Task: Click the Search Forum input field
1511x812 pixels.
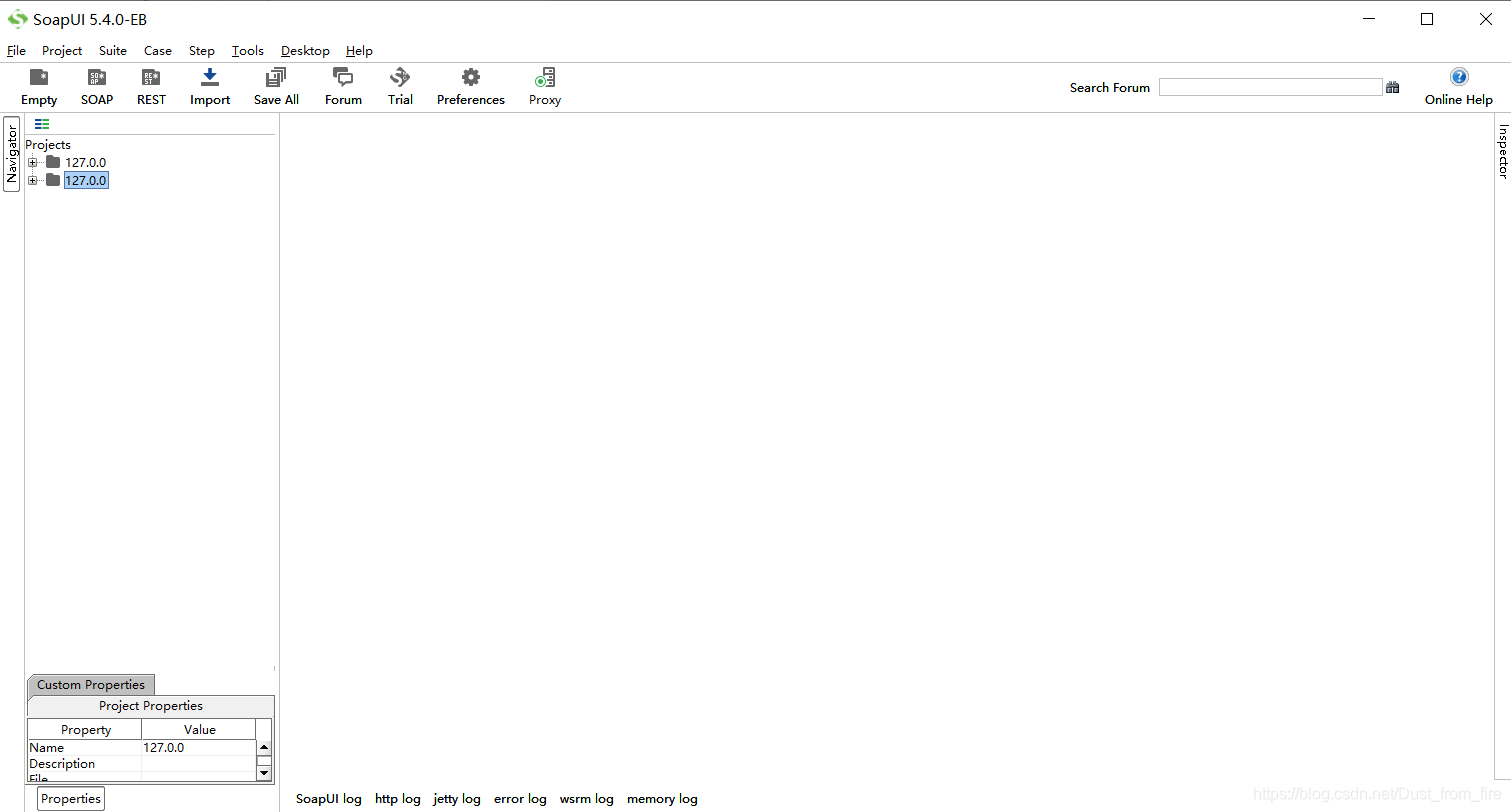Action: [x=1270, y=88]
